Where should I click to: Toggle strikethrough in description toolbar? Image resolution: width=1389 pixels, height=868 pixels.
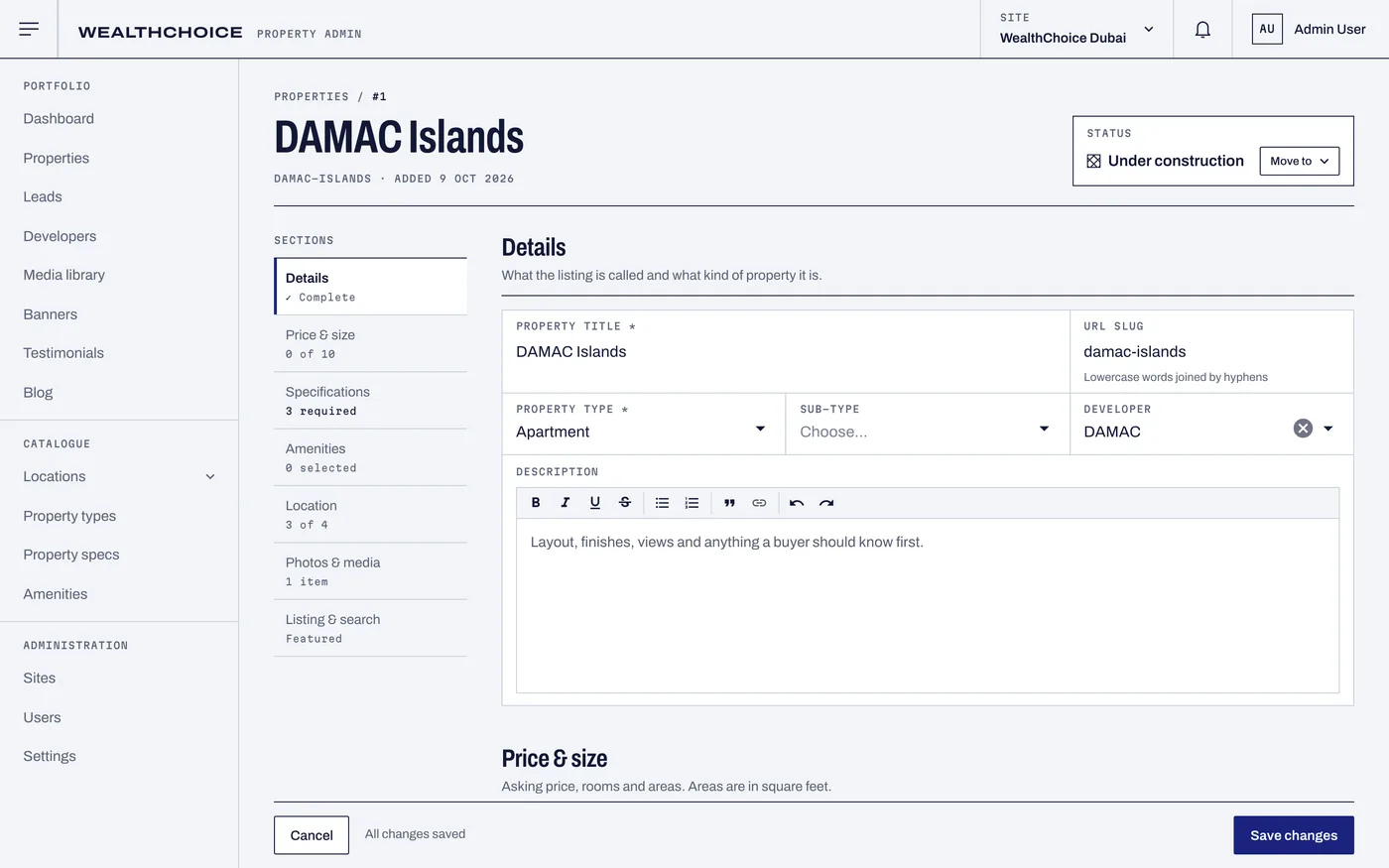point(625,503)
